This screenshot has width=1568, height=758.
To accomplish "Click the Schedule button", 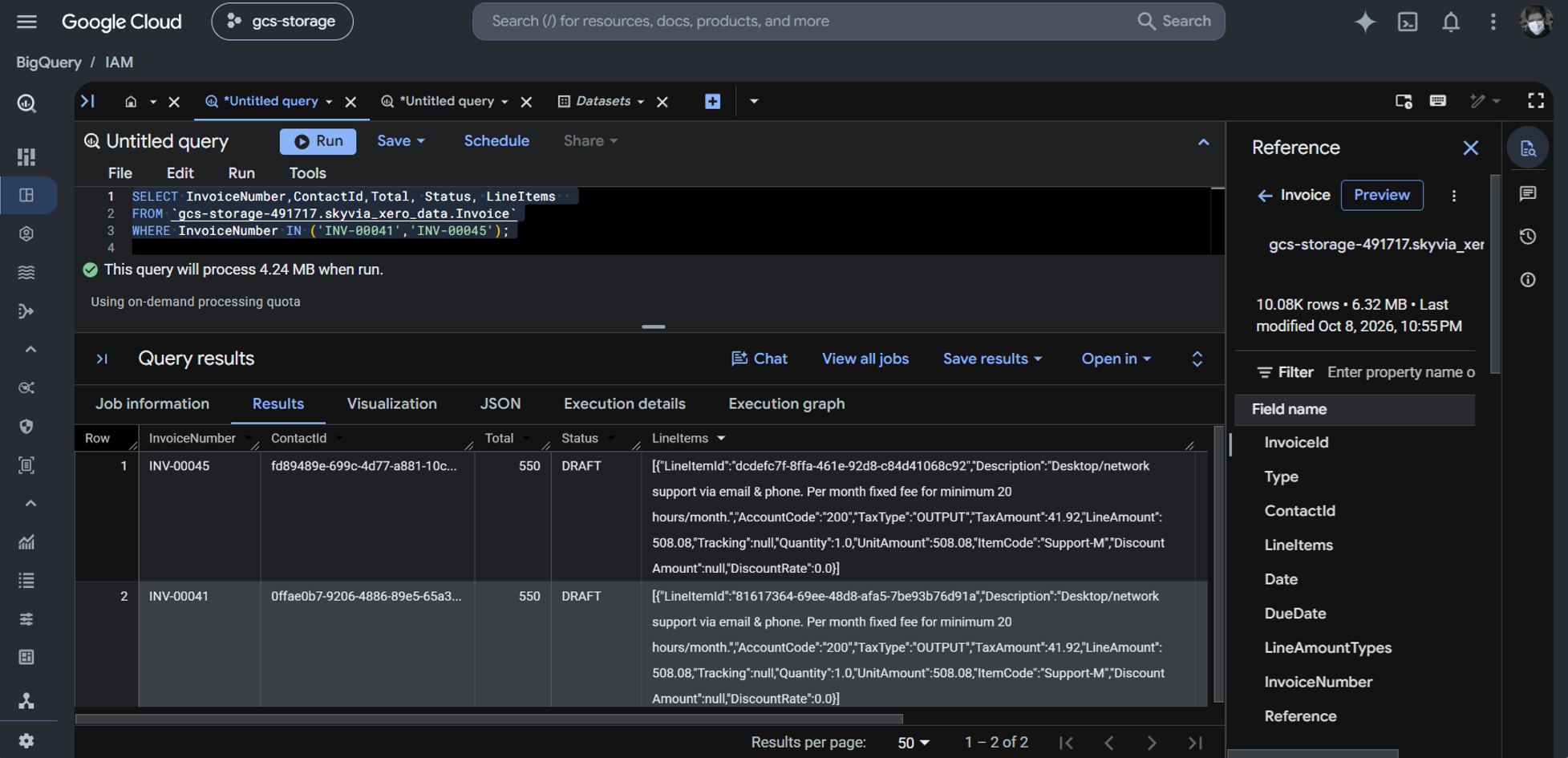I will [x=496, y=141].
